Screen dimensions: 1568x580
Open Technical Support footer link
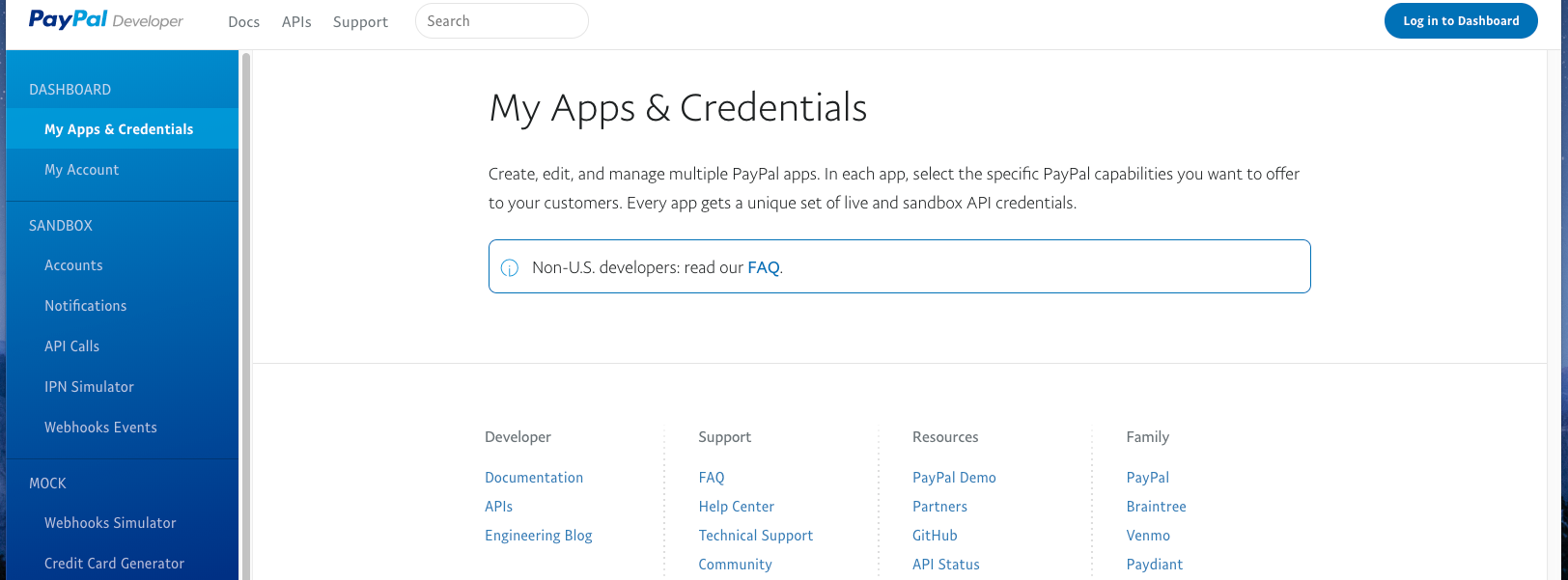[x=756, y=535]
